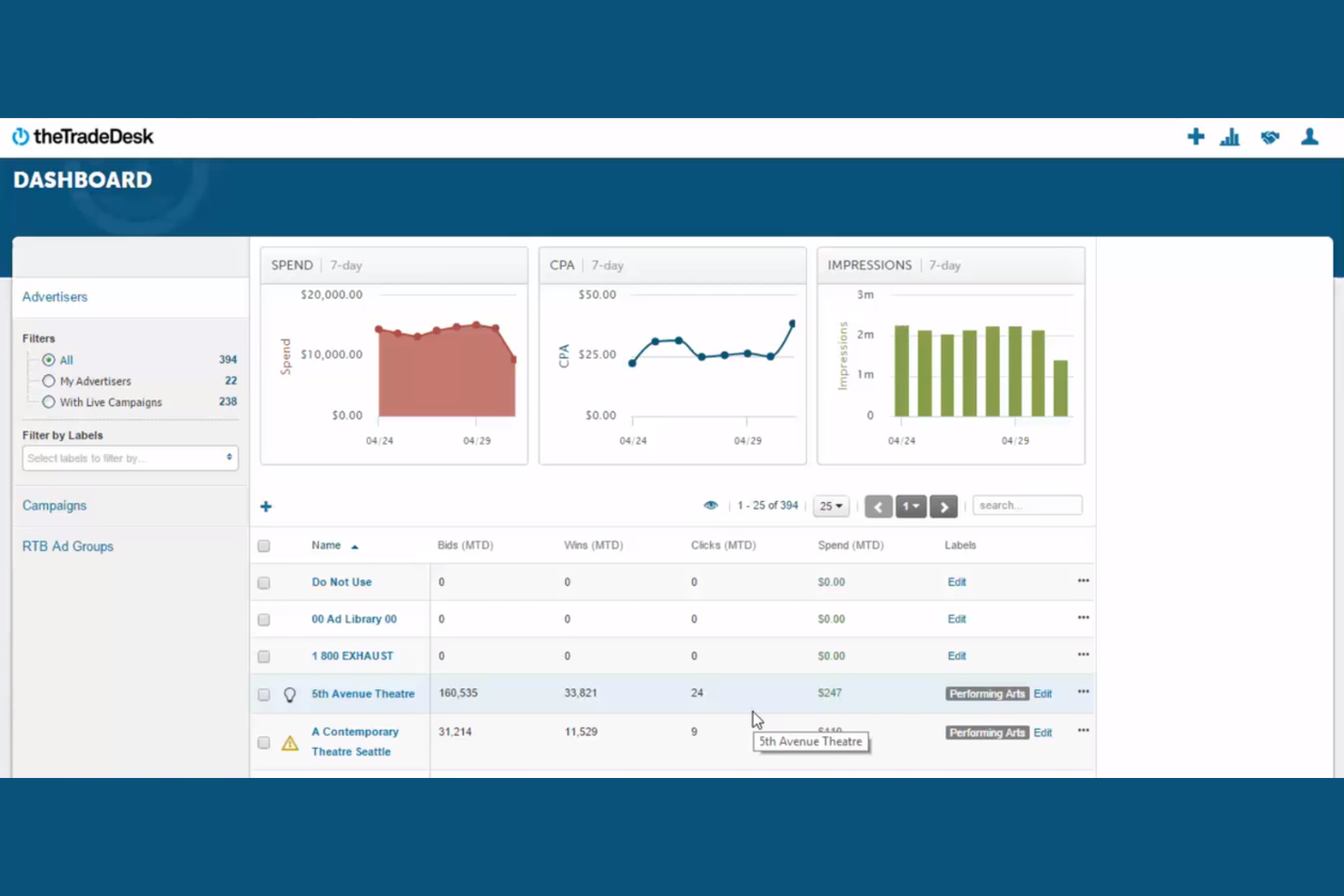Click Edit labels for 1 800 EXHAUST
Image resolution: width=1344 pixels, height=896 pixels.
pyautogui.click(x=957, y=655)
